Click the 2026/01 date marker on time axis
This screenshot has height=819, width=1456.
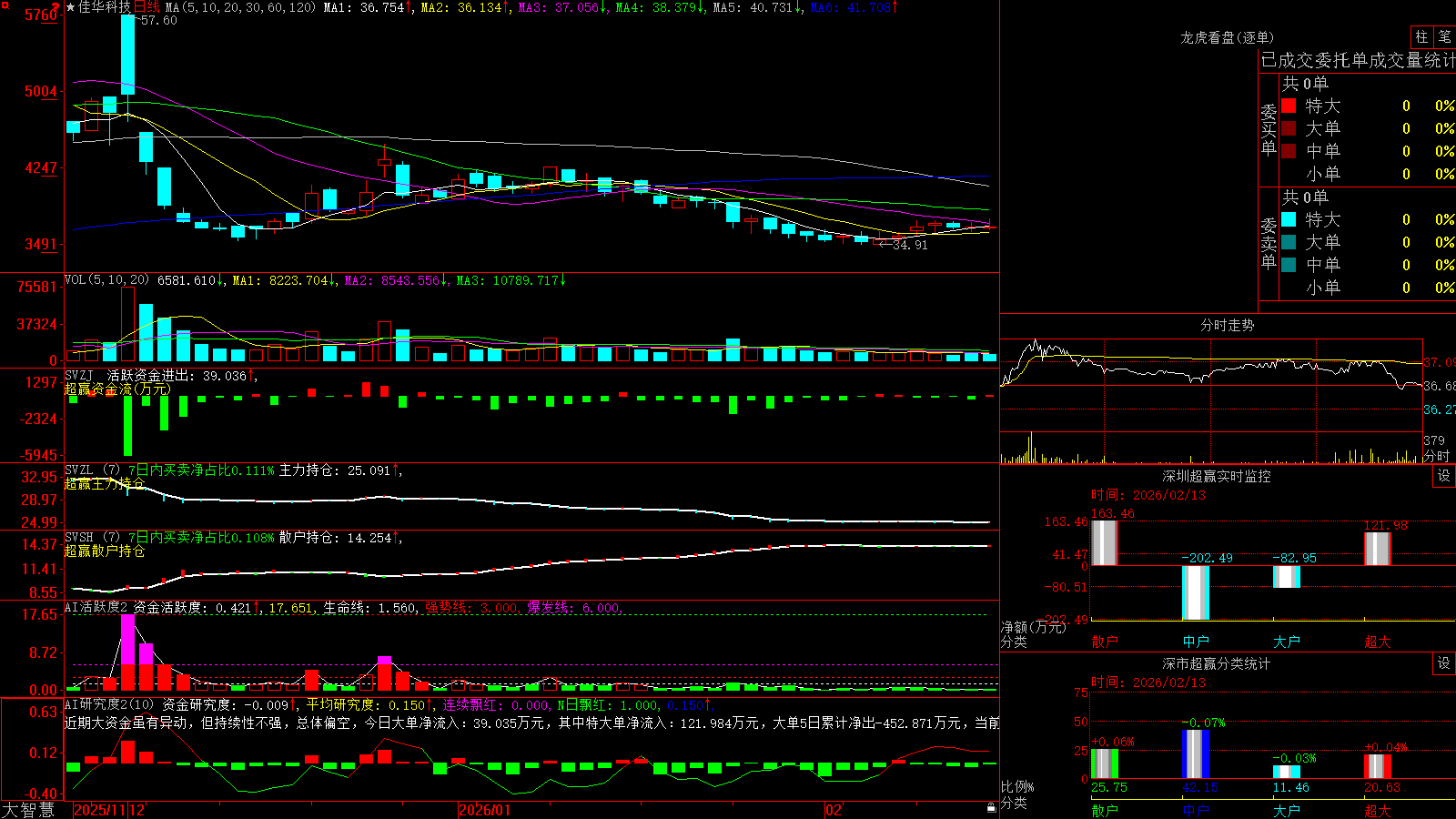[485, 810]
